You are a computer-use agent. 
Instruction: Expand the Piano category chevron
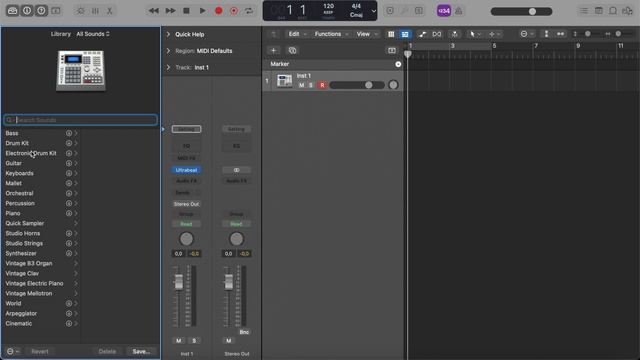click(76, 213)
